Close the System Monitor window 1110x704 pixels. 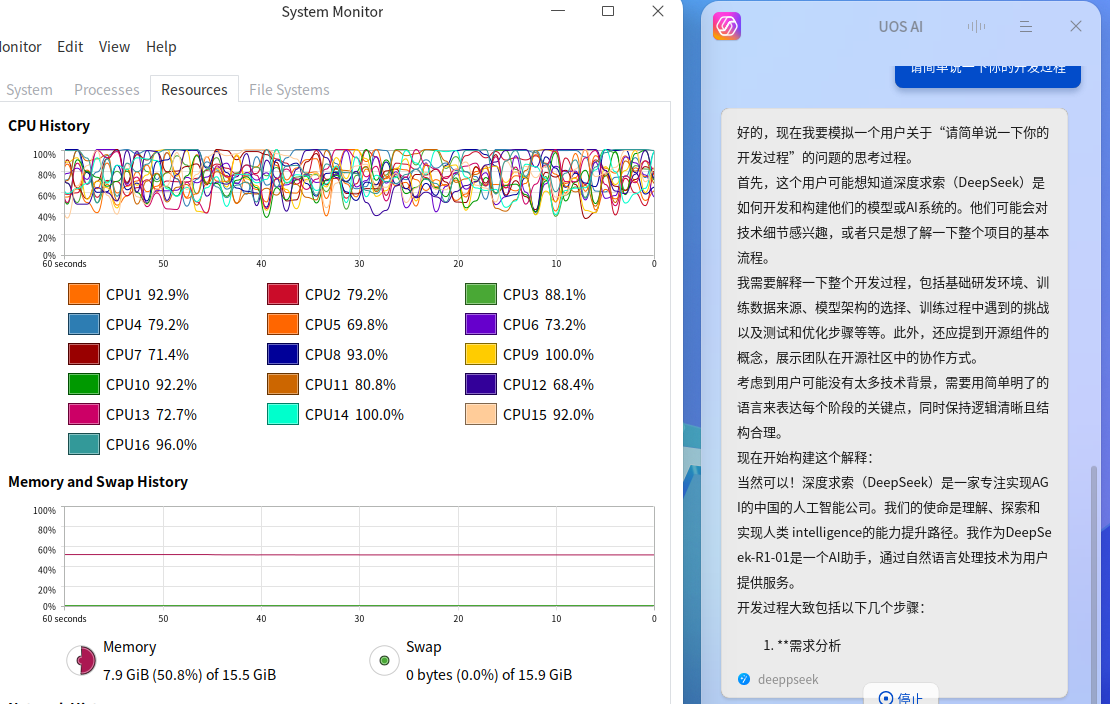658,11
